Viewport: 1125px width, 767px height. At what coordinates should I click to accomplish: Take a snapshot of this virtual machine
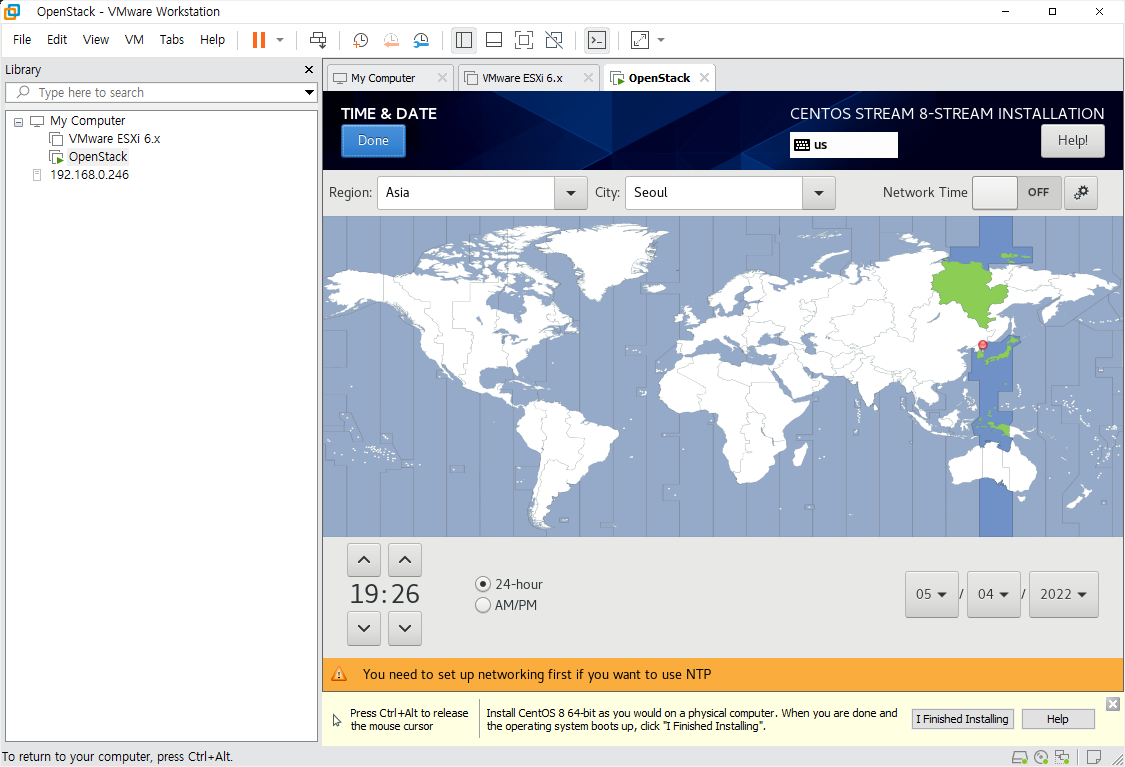pos(360,40)
